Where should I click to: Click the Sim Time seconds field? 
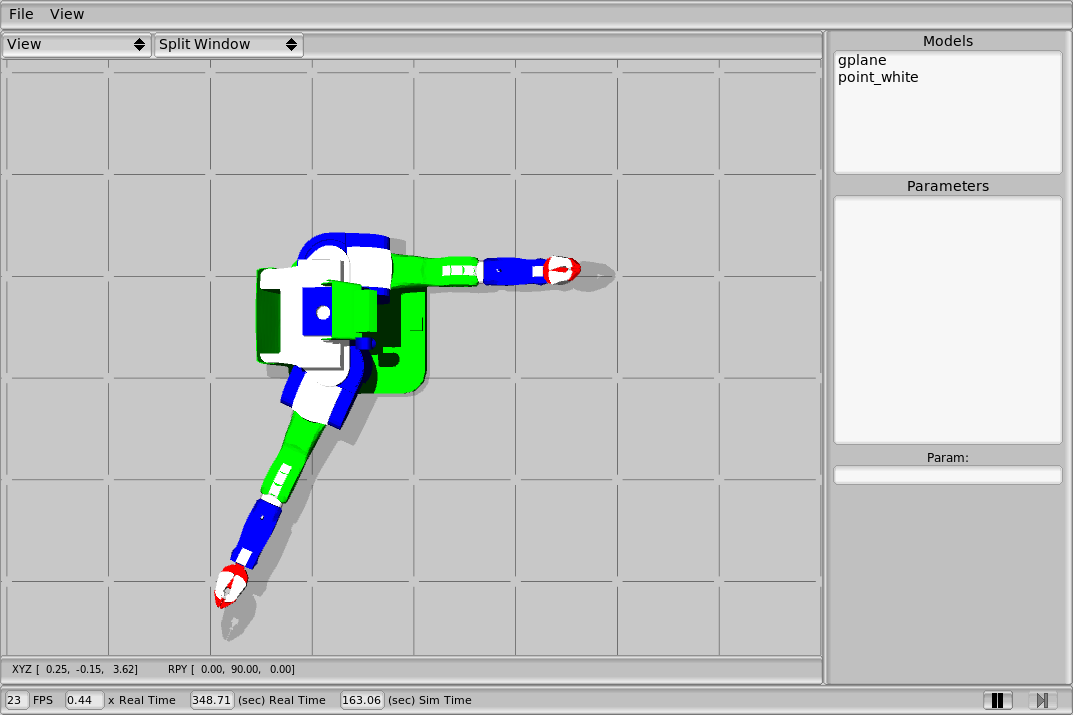click(x=362, y=700)
